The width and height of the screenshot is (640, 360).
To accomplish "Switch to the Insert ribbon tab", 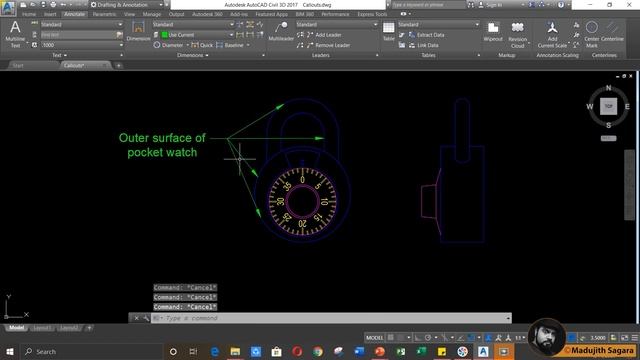I will (50, 14).
